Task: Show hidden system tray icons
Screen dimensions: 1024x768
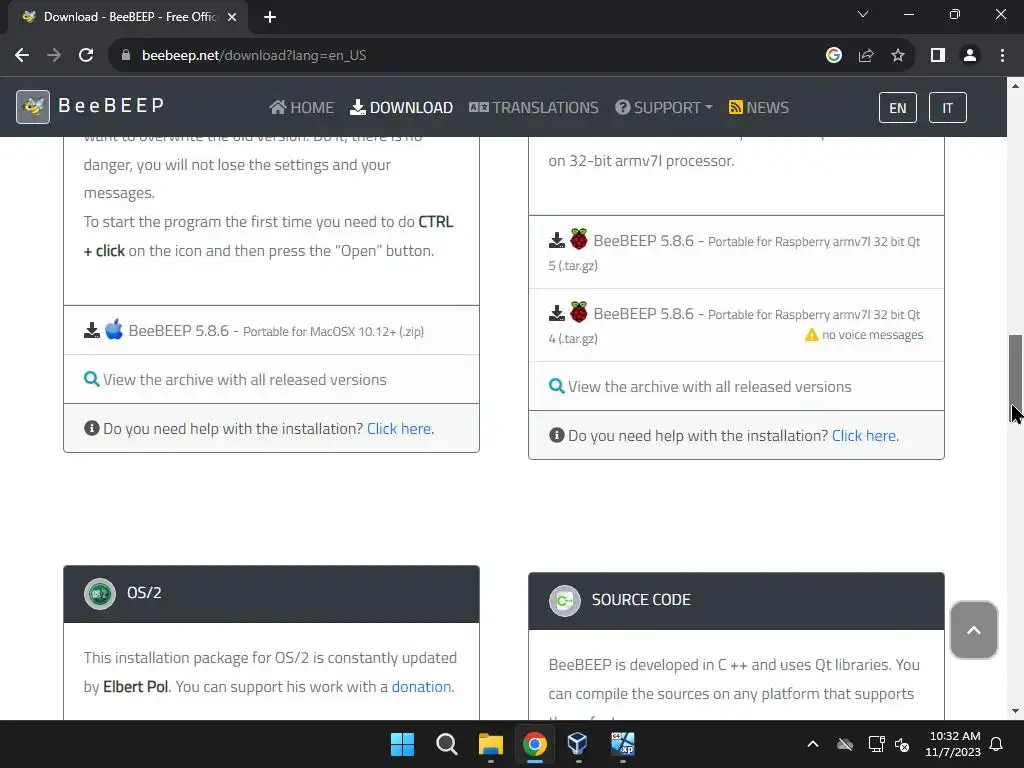Action: pyautogui.click(x=812, y=744)
